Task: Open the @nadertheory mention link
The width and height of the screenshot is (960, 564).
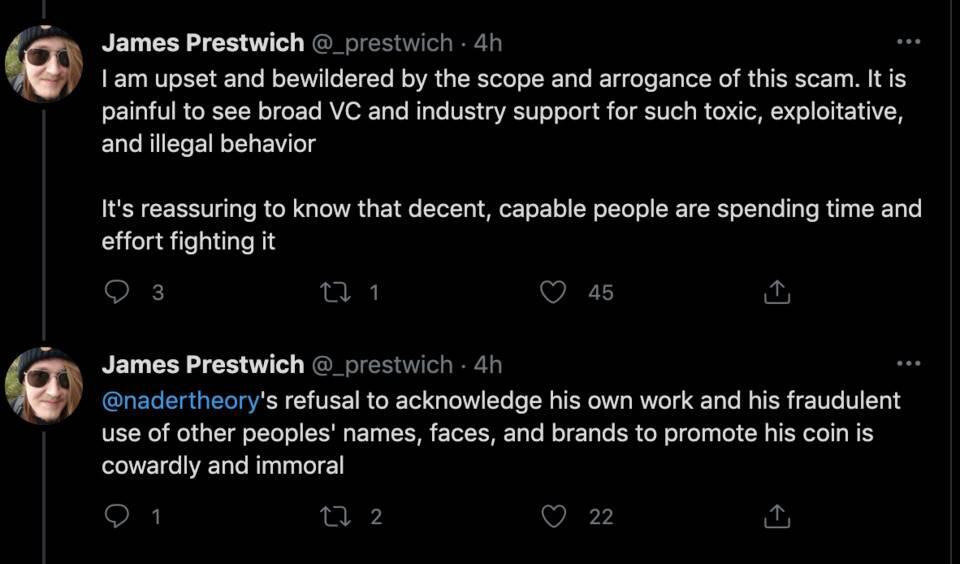Action: coord(181,401)
